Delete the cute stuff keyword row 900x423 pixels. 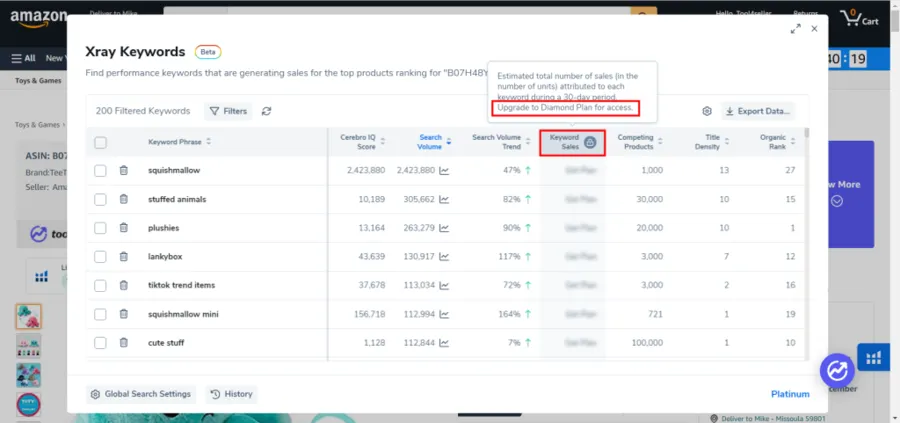123,343
